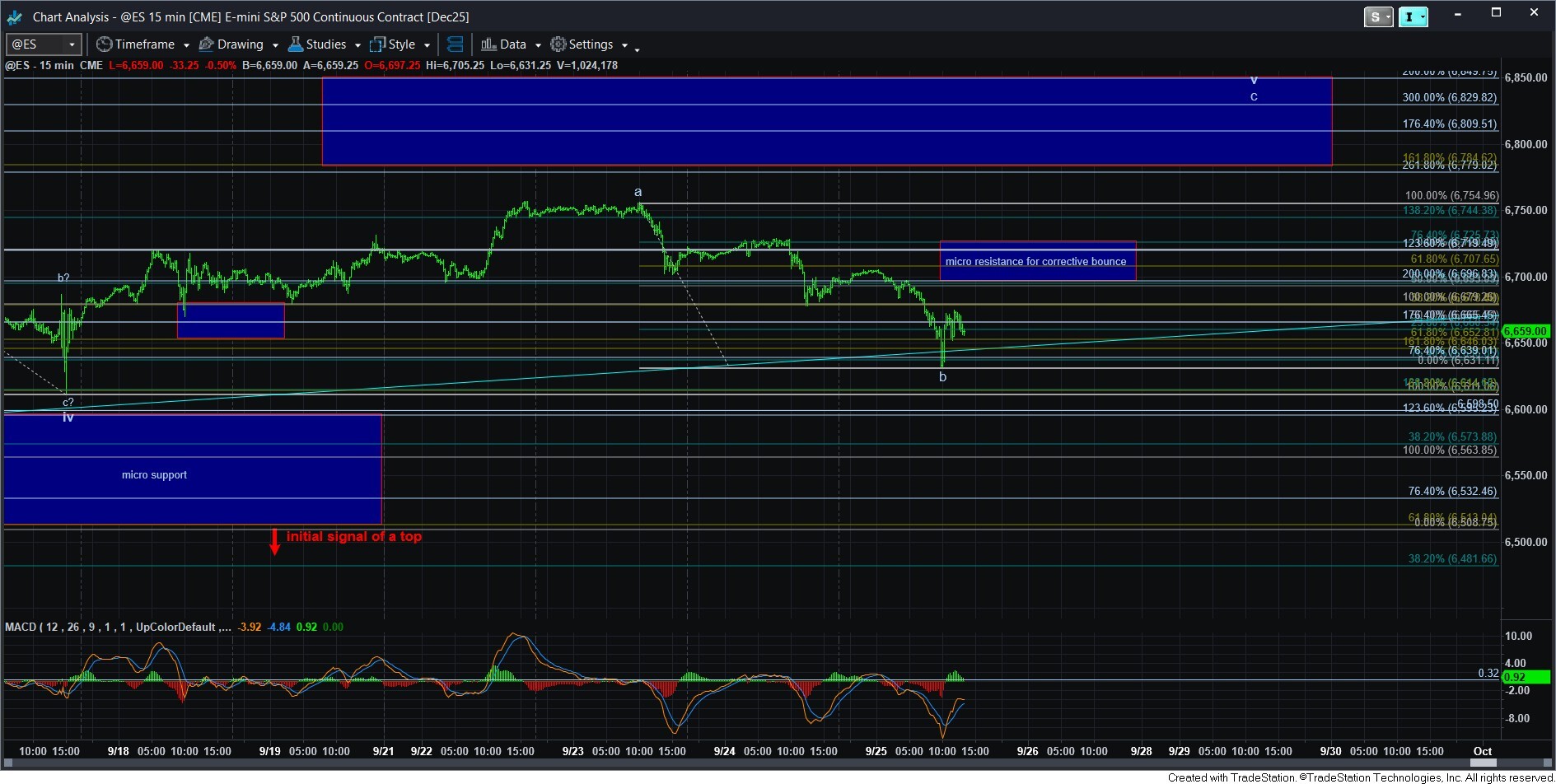Click the Data bar-chart icon
Screen dimensions: 1556x784
(488, 44)
